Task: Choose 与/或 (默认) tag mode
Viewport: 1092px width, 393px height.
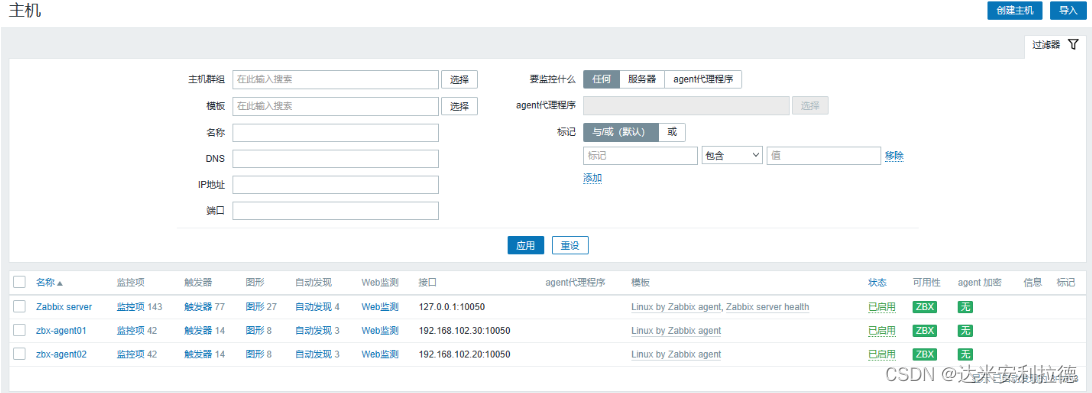Action: (621, 132)
